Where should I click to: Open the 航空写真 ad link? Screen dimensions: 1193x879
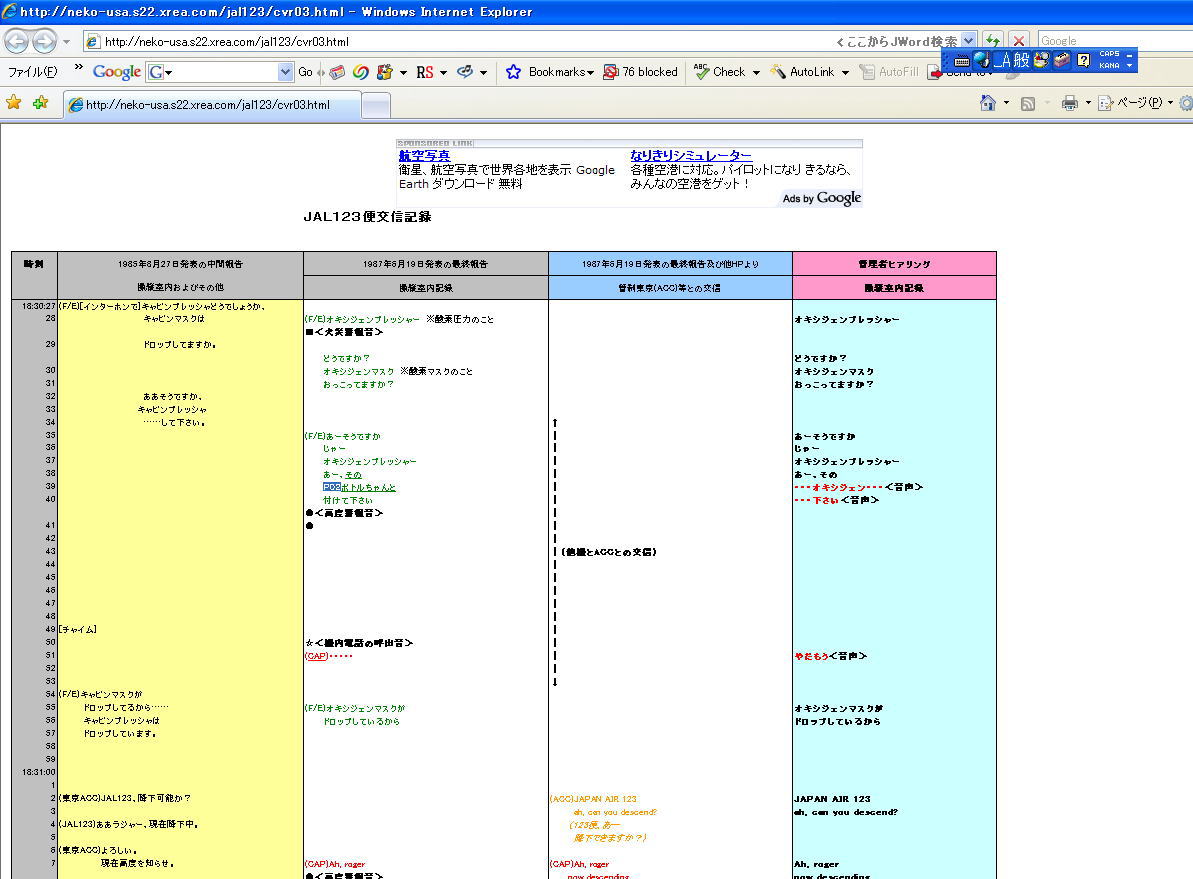tap(425, 155)
